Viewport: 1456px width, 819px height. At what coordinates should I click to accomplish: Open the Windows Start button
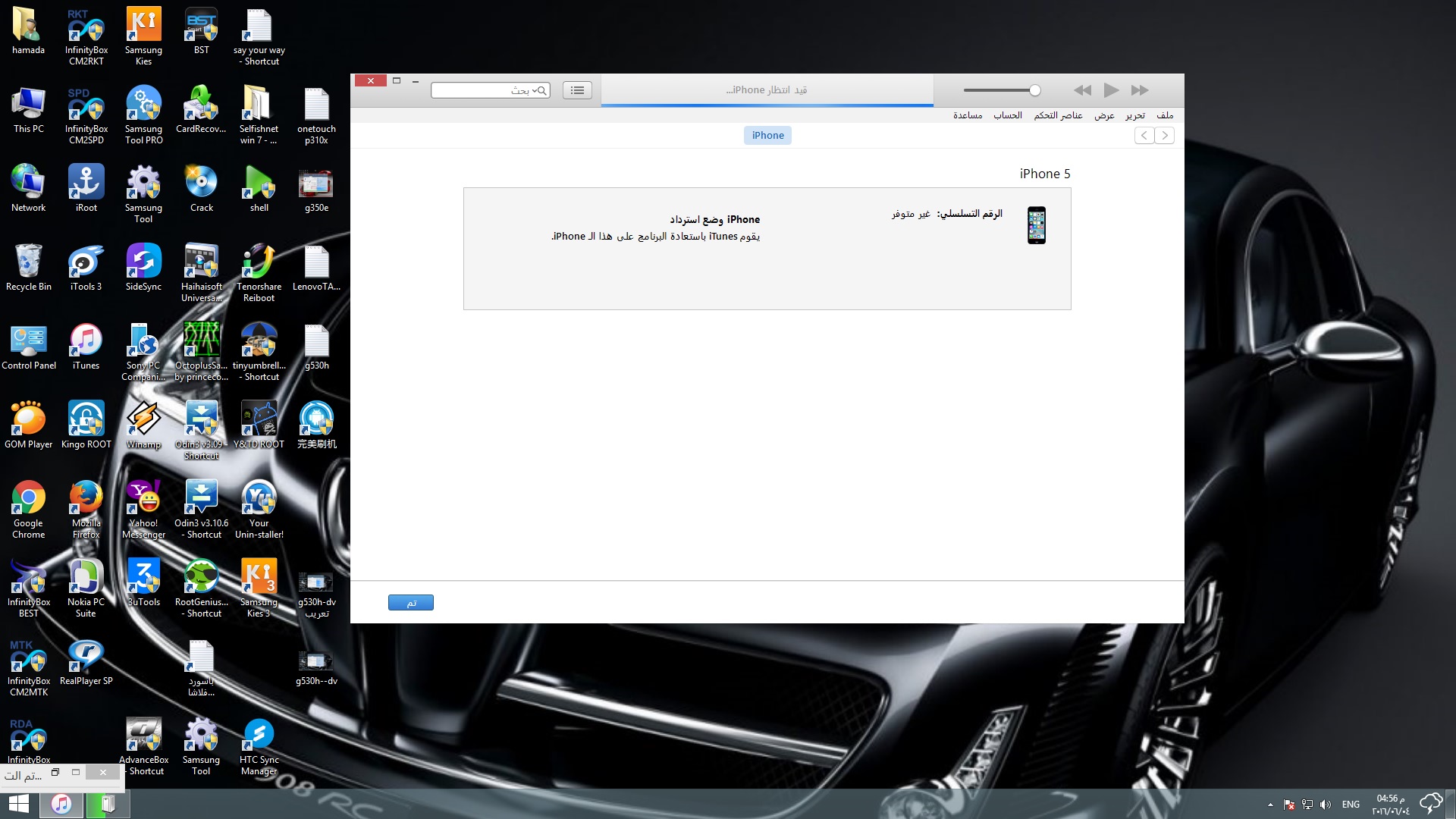18,804
